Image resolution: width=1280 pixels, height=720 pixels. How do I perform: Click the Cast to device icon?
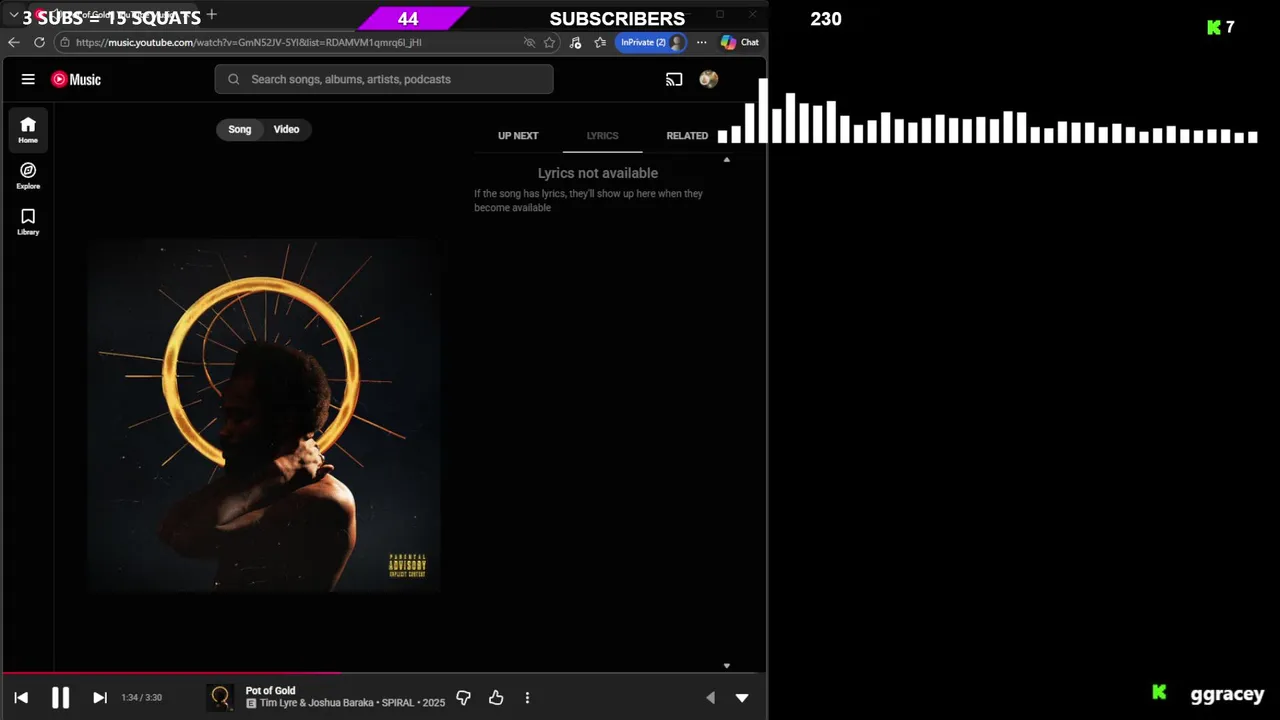(674, 79)
